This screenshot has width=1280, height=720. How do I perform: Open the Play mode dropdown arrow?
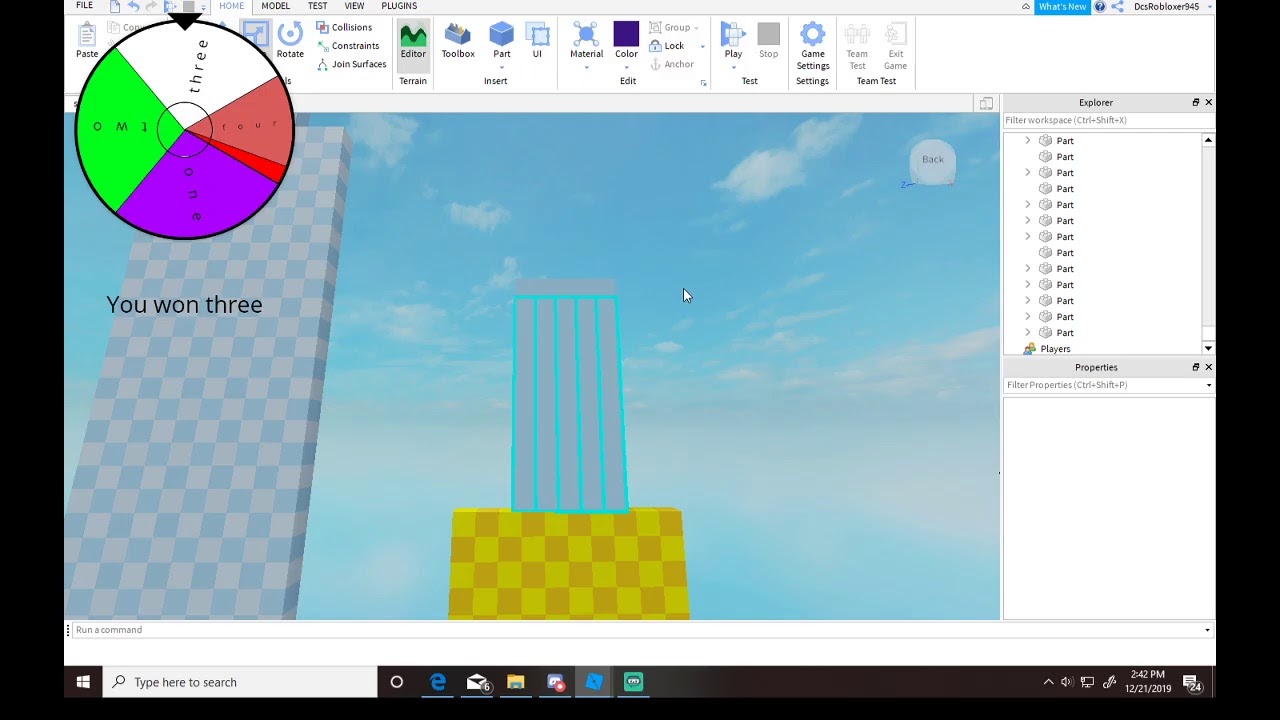tap(733, 68)
